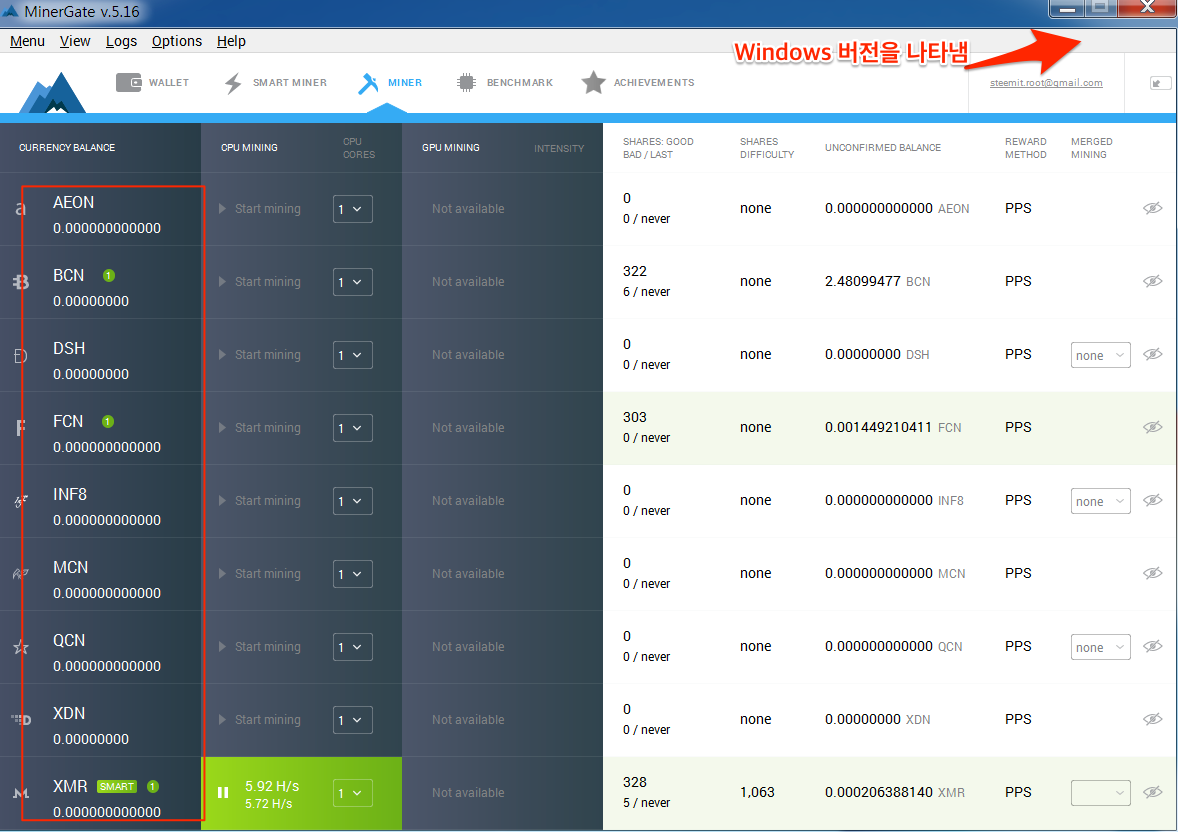
Task: Open INF8 merged mining dropdown
Action: [x=1101, y=501]
